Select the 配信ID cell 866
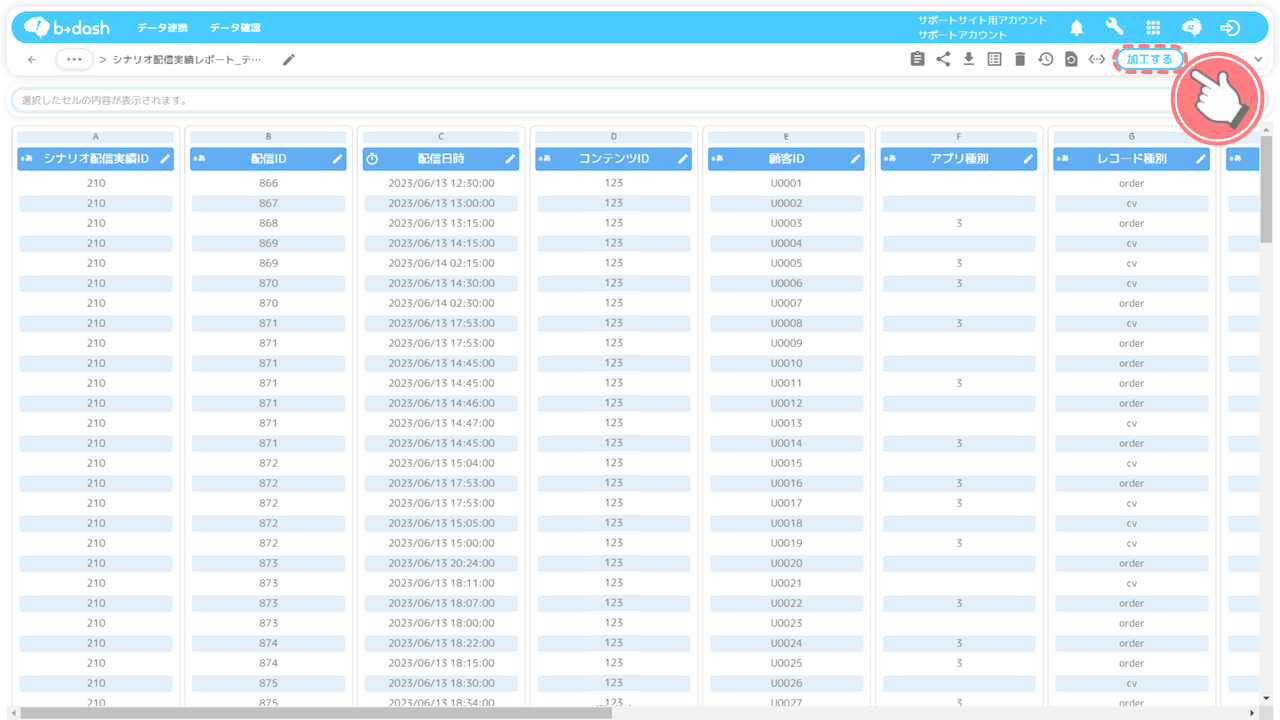 pyautogui.click(x=268, y=183)
